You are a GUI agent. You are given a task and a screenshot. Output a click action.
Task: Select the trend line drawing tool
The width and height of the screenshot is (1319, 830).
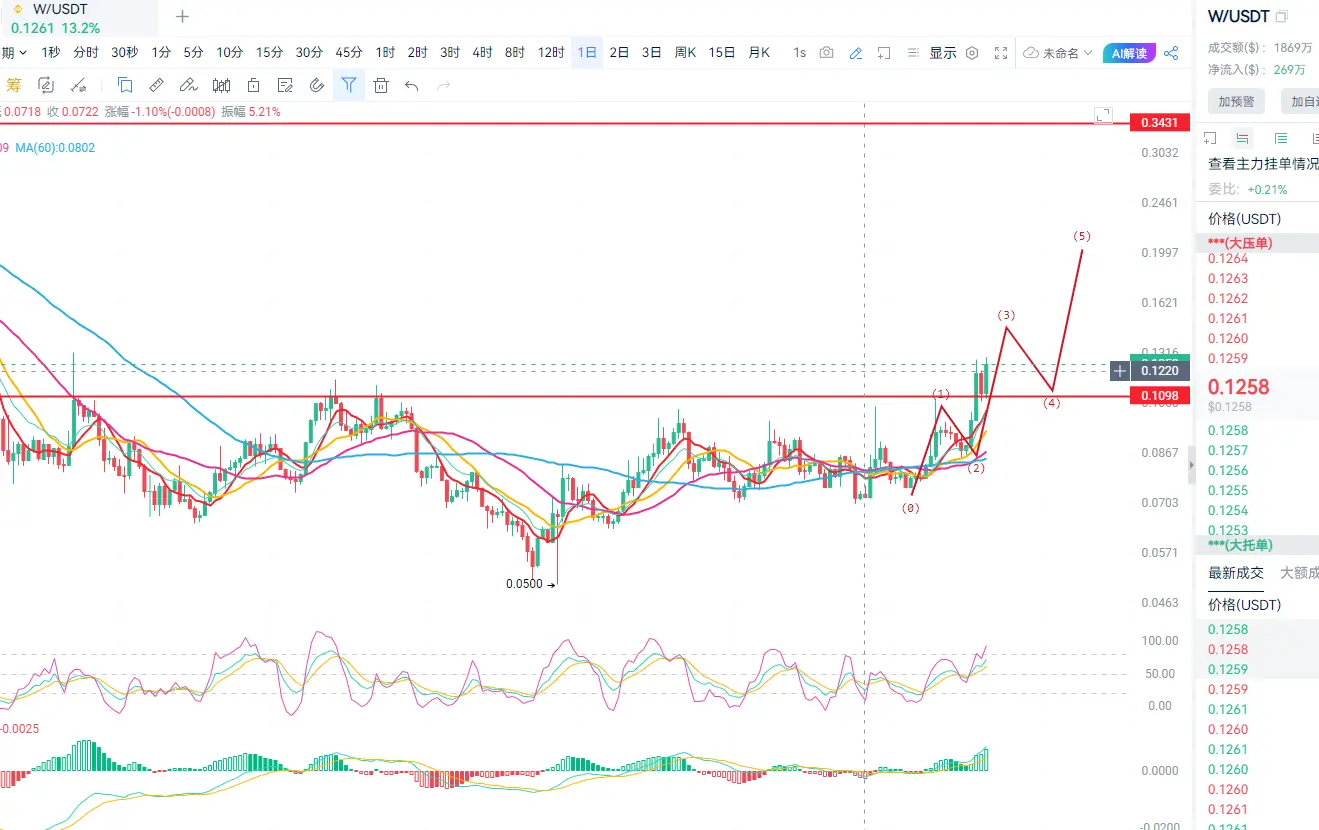pyautogui.click(x=79, y=85)
